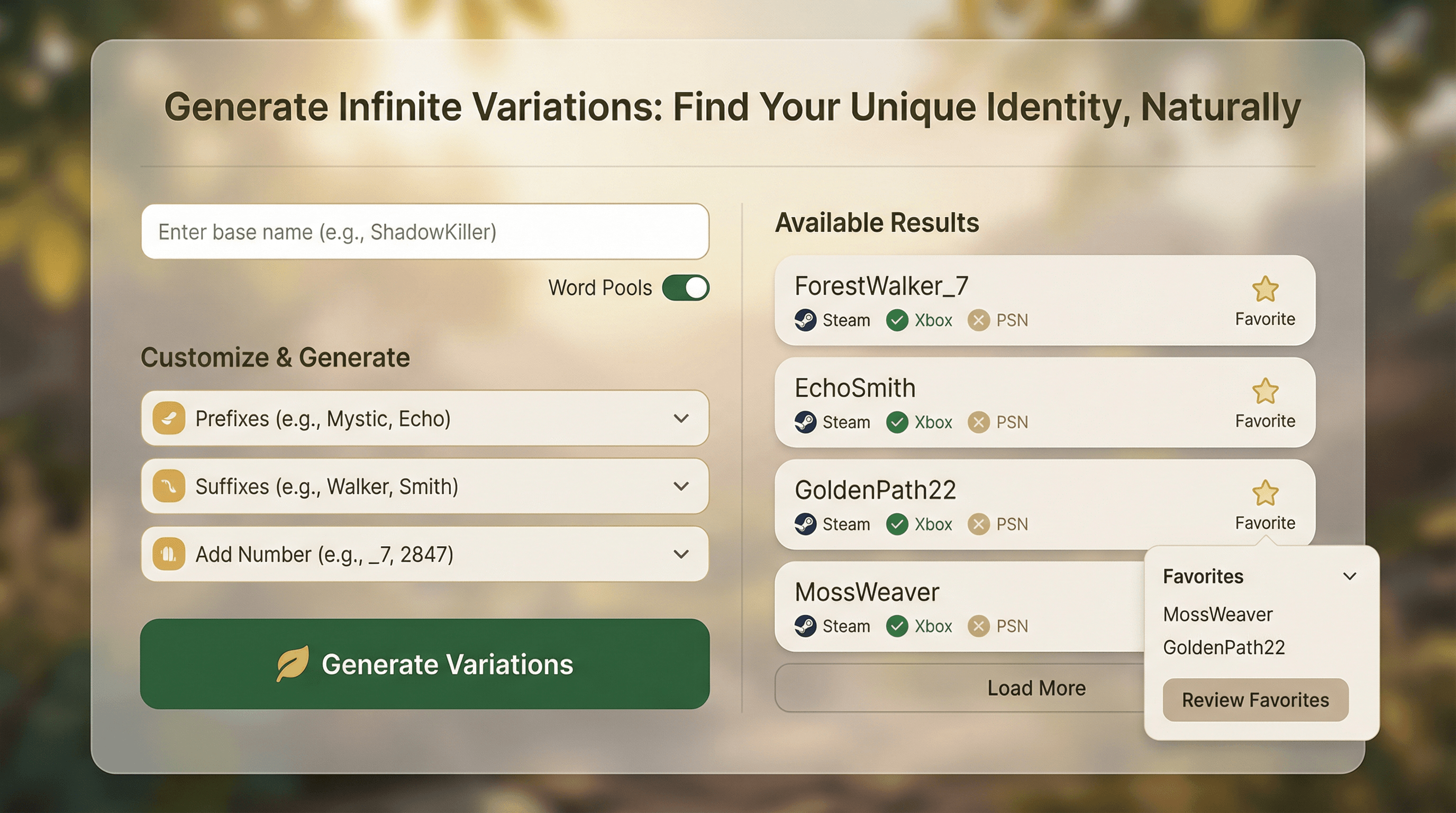Click the Word Pools label
Viewport: 1456px width, 813px height.
[599, 288]
